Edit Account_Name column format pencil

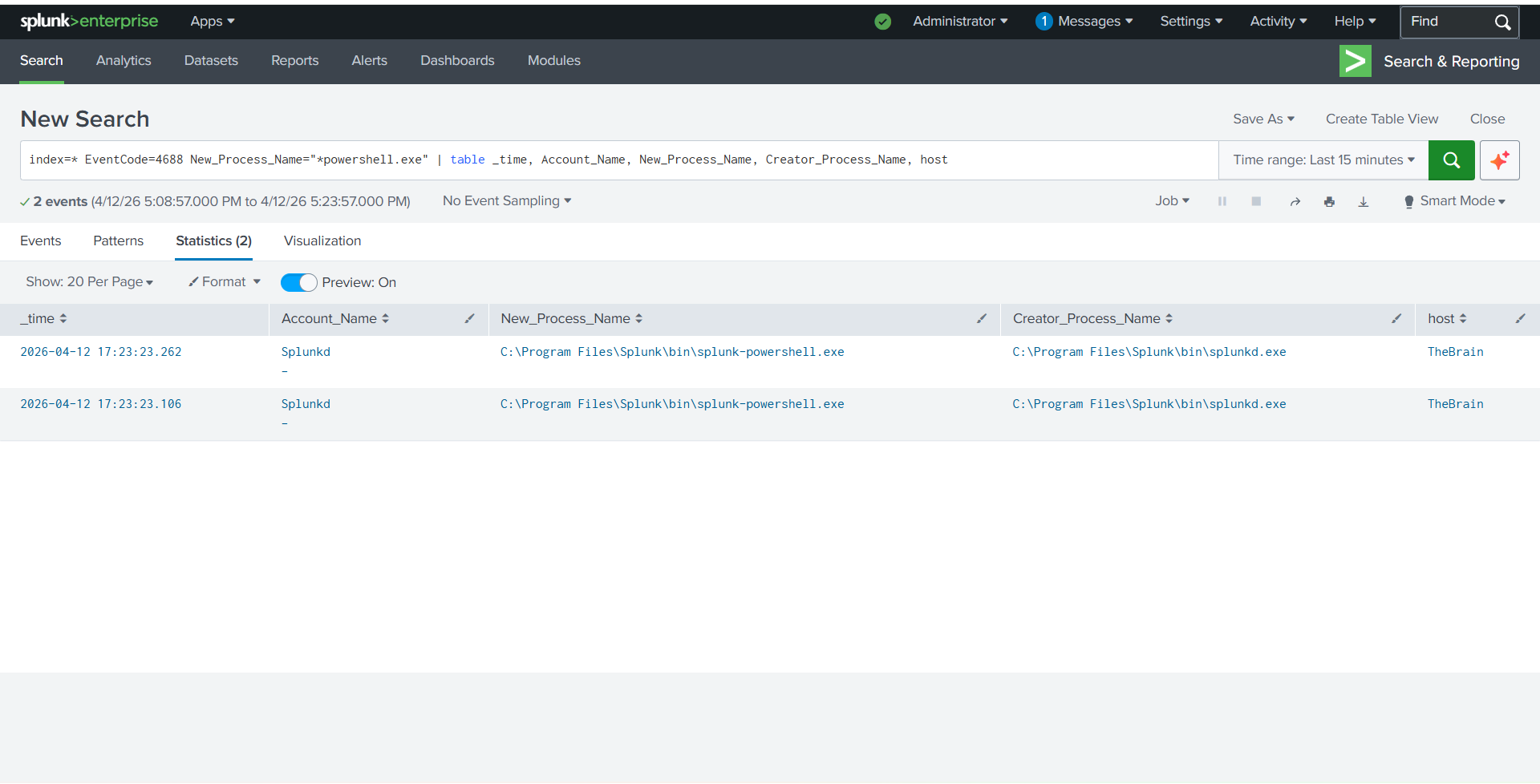point(469,319)
